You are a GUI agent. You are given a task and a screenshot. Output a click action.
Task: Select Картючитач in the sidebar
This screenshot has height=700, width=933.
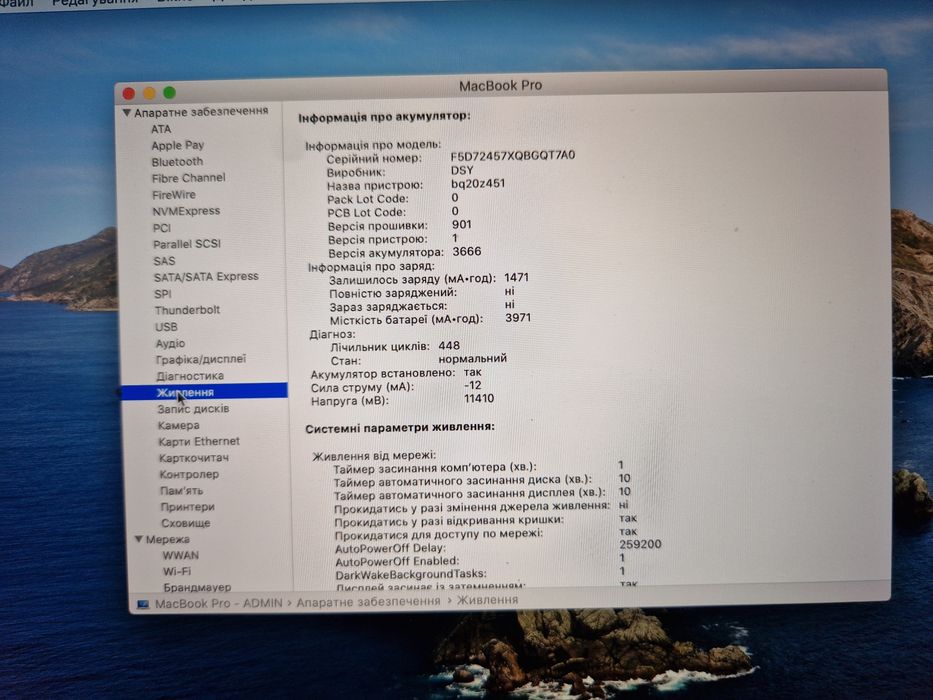[193, 458]
